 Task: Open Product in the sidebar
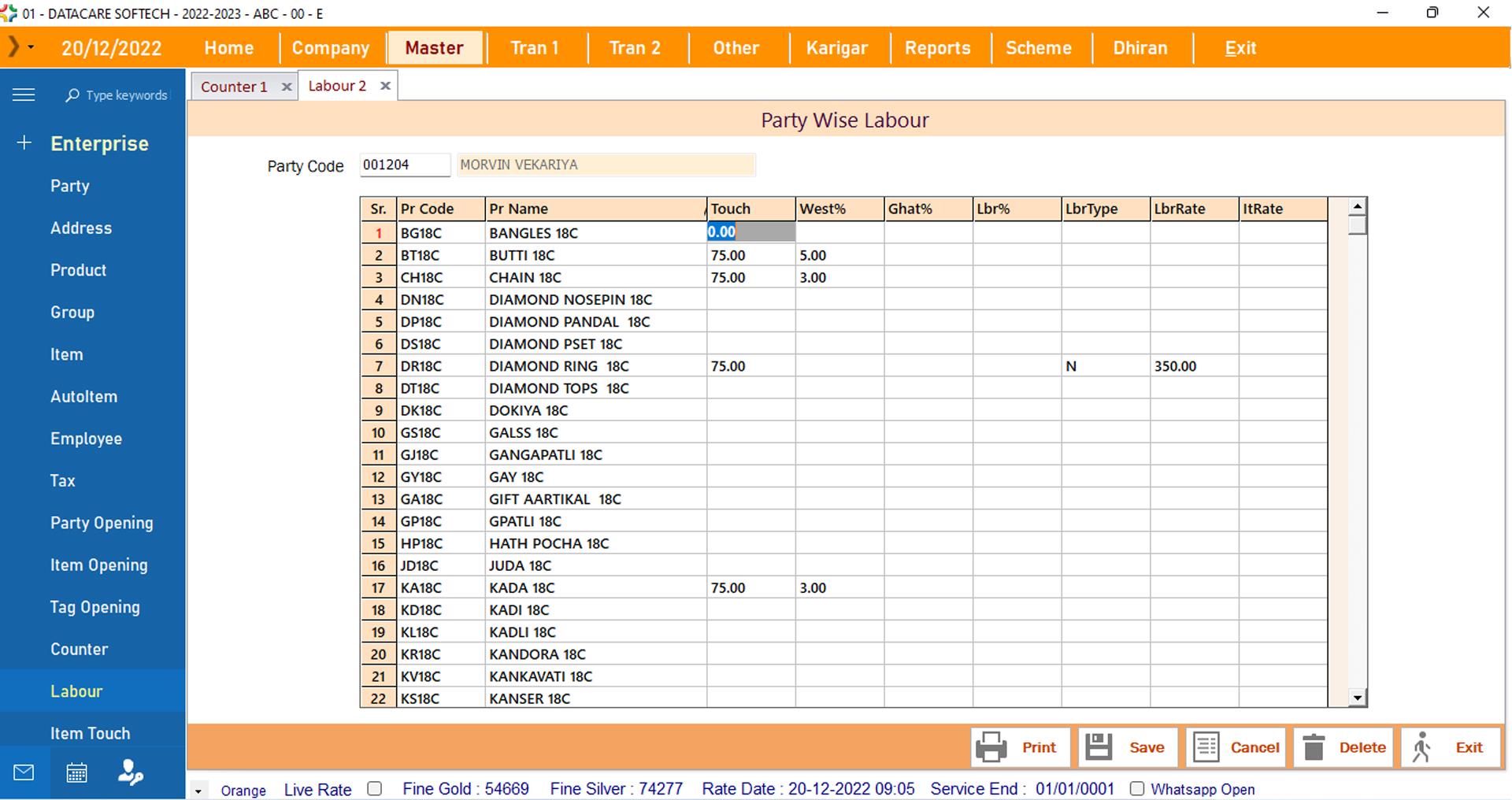(78, 270)
